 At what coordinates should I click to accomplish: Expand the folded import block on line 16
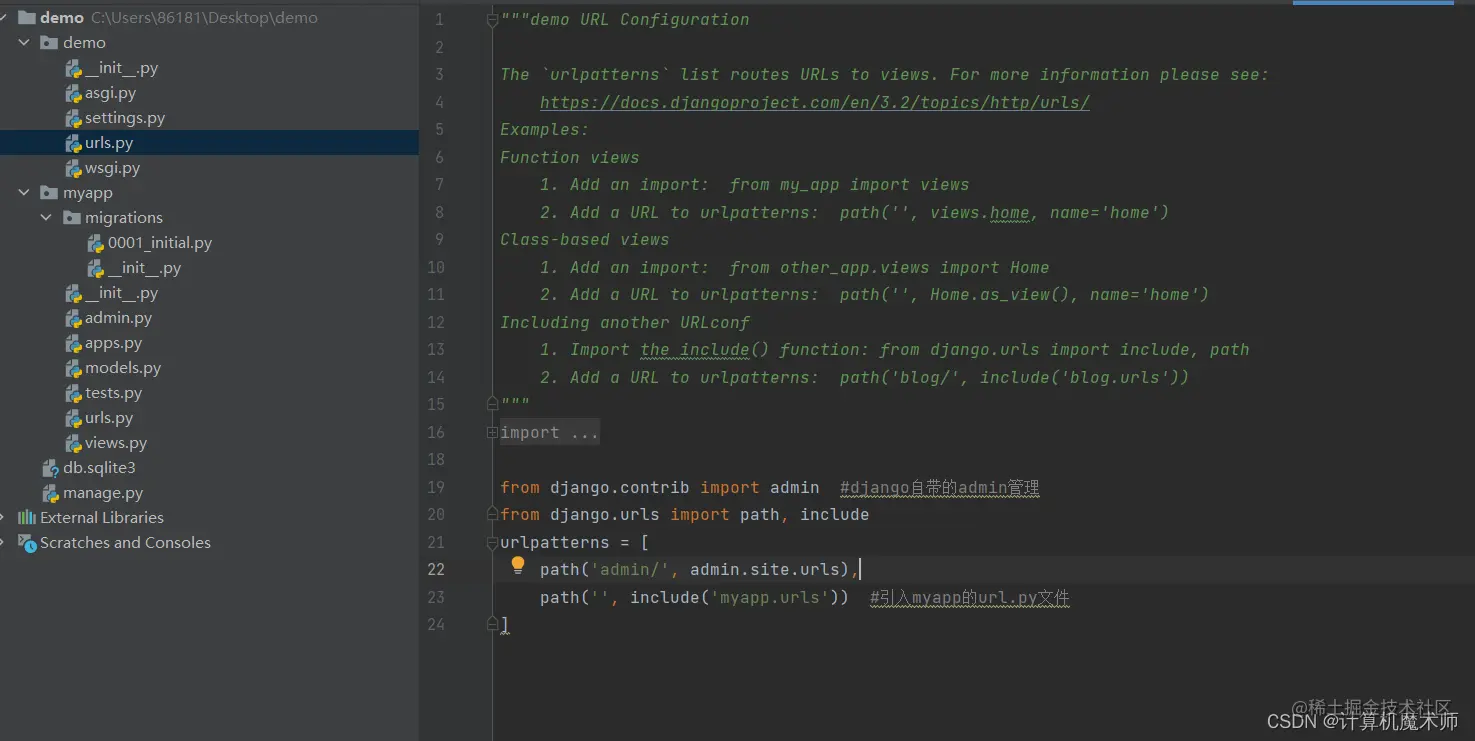(492, 432)
